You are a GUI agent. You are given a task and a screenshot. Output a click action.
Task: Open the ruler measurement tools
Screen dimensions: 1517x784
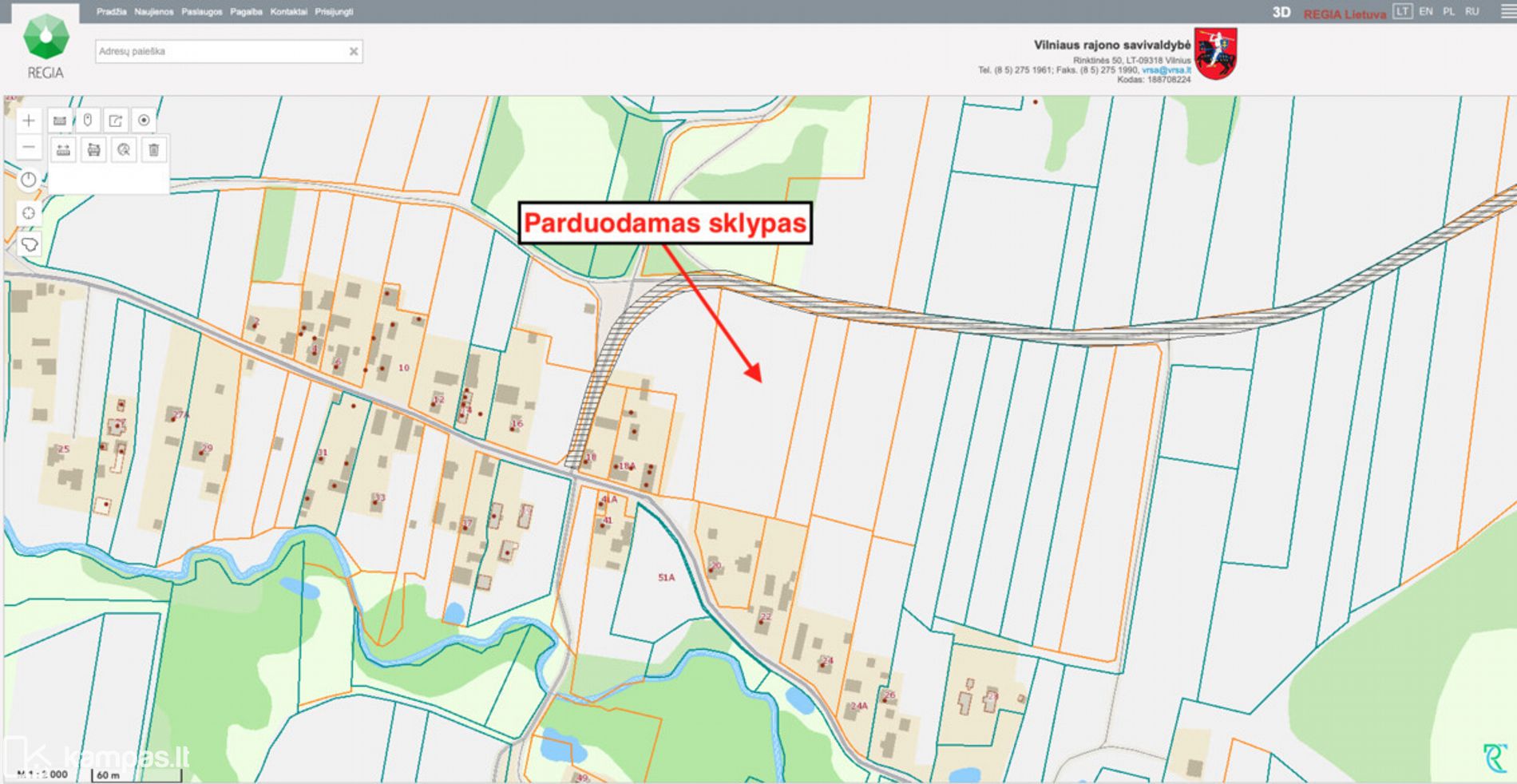pos(60,121)
